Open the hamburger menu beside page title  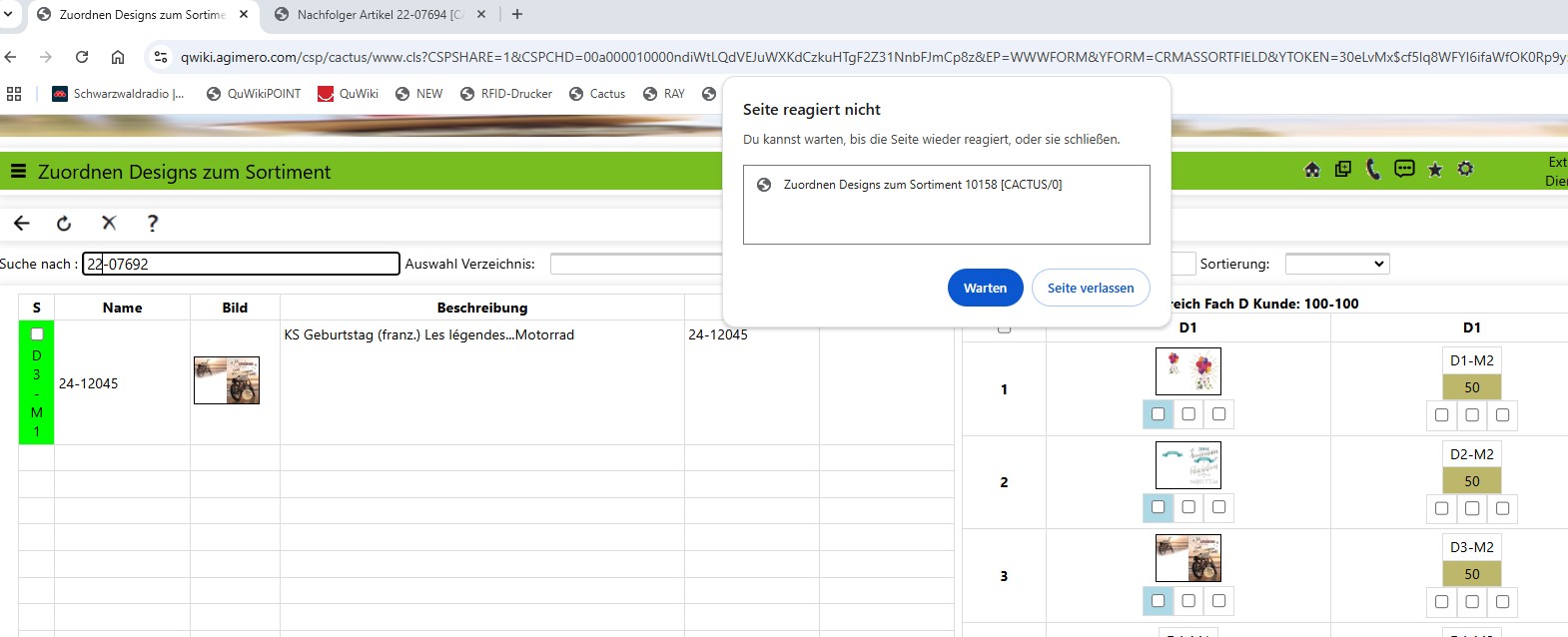point(18,172)
